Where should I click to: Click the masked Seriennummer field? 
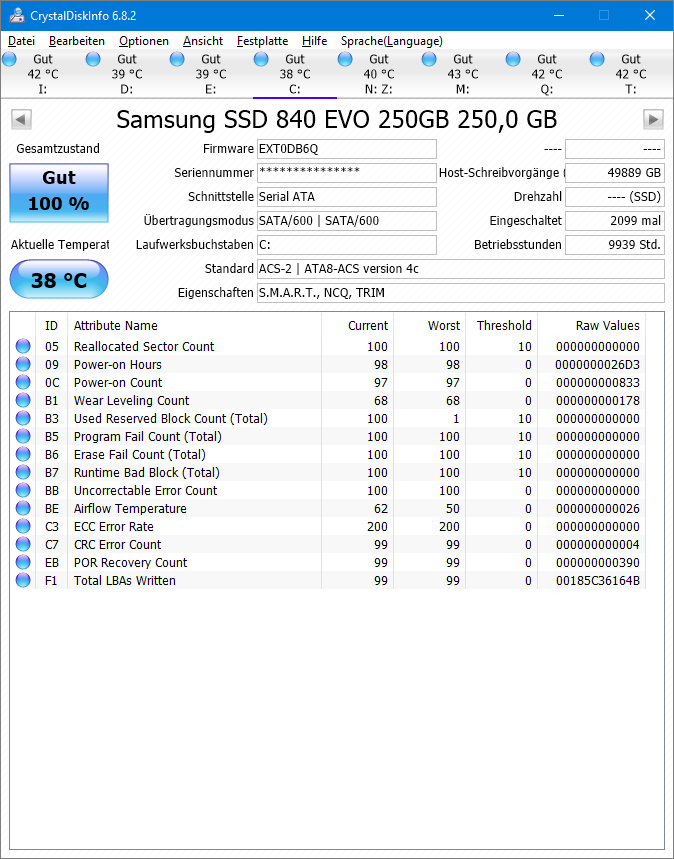pos(347,173)
